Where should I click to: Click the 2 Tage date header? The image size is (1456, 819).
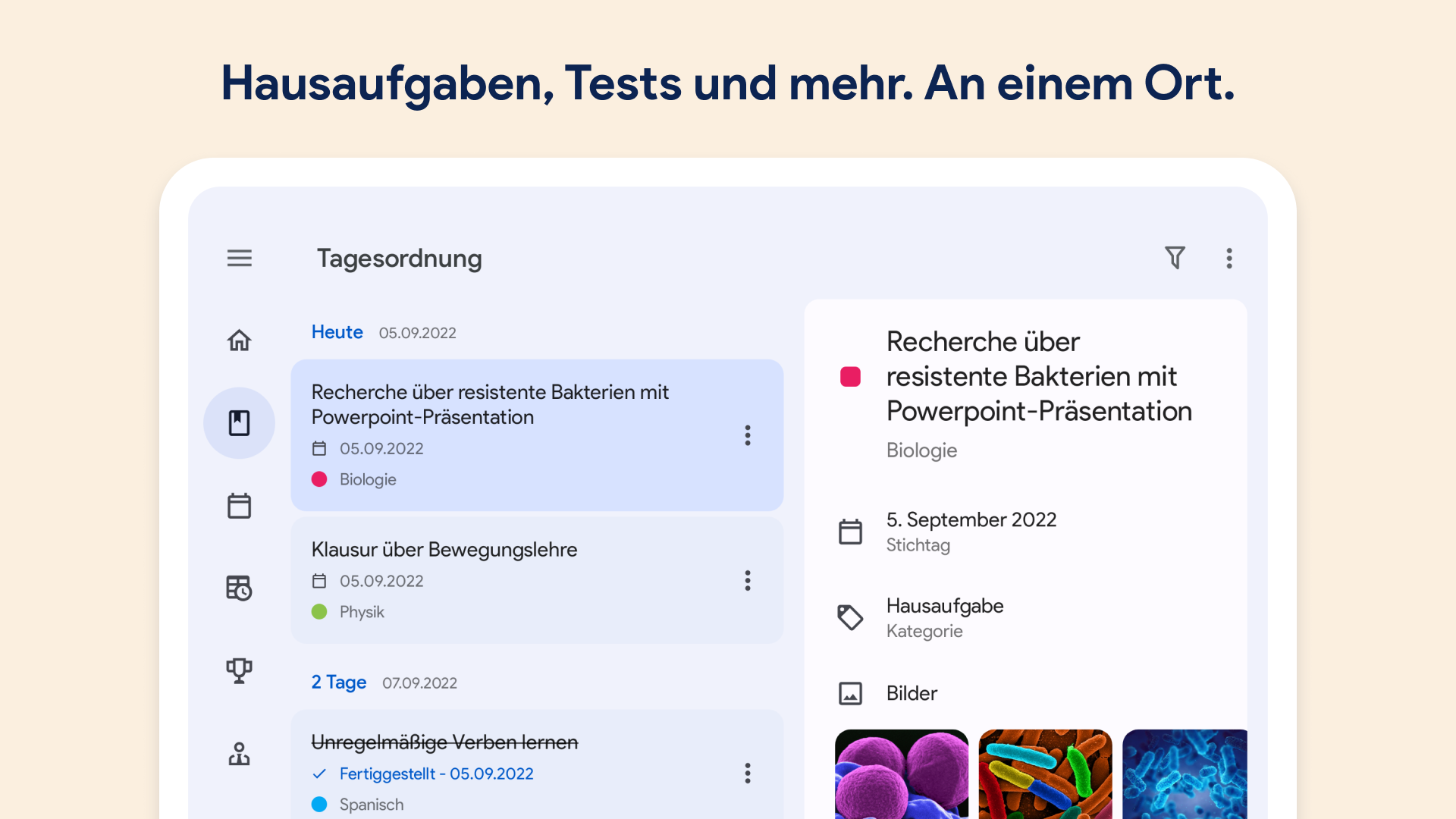click(339, 682)
